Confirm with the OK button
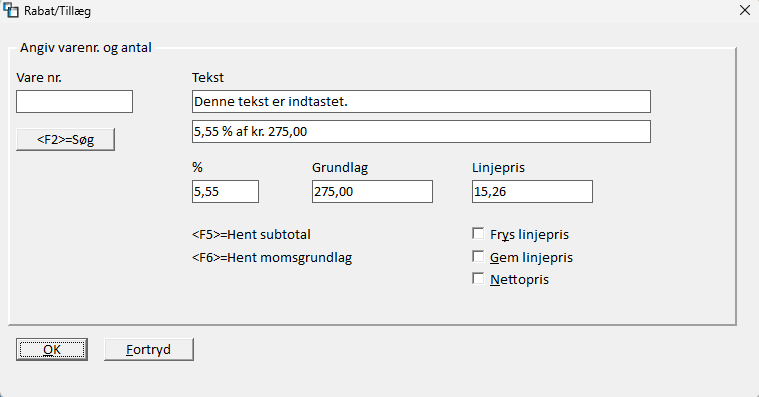The width and height of the screenshot is (759, 397). tap(52, 350)
